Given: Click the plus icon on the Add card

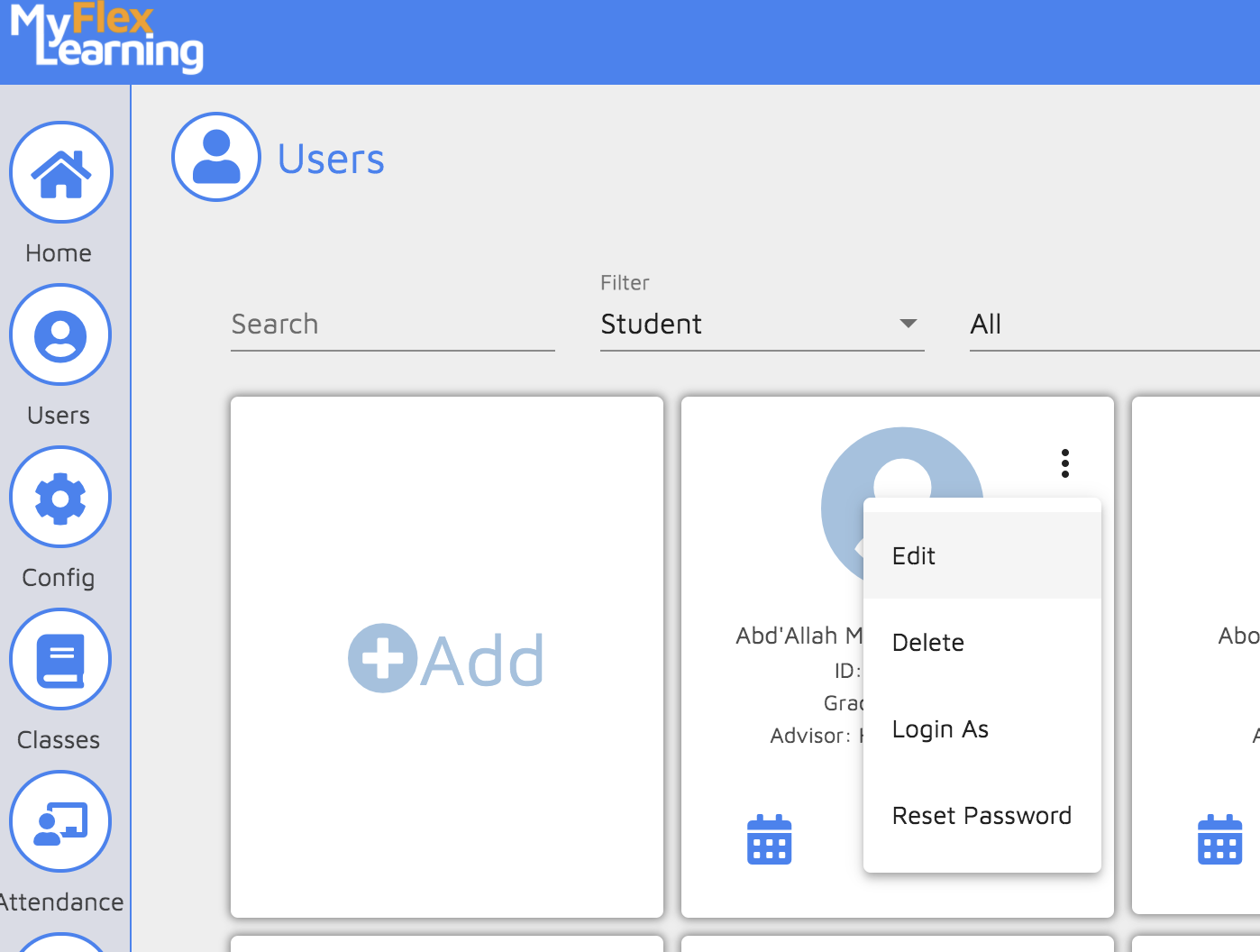Looking at the screenshot, I should pos(386,657).
